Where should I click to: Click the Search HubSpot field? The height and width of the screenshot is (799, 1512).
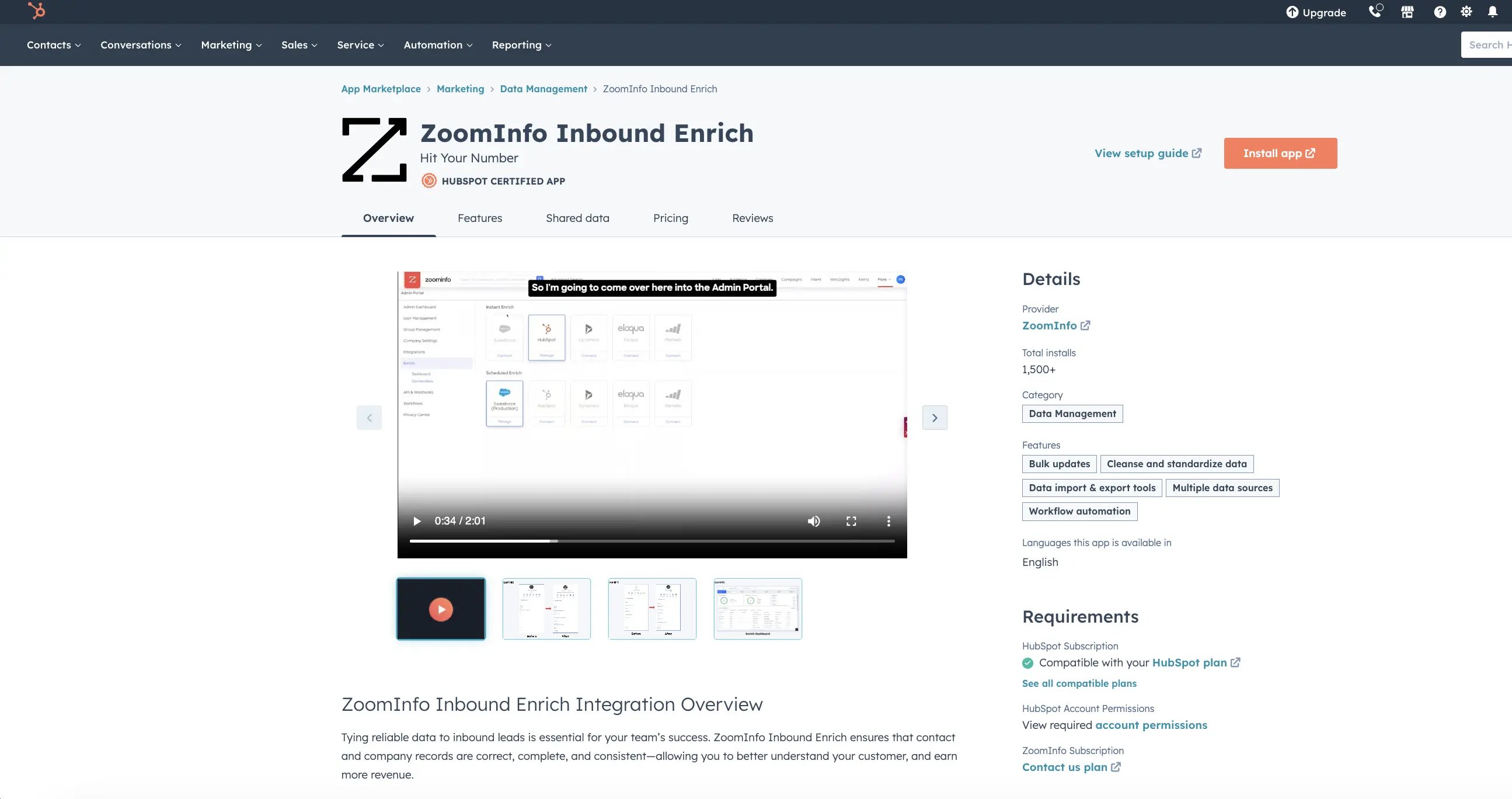coord(1489,44)
